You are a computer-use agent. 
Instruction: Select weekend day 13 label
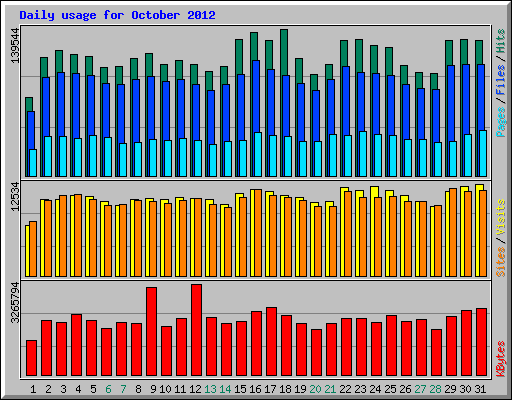(x=210, y=389)
